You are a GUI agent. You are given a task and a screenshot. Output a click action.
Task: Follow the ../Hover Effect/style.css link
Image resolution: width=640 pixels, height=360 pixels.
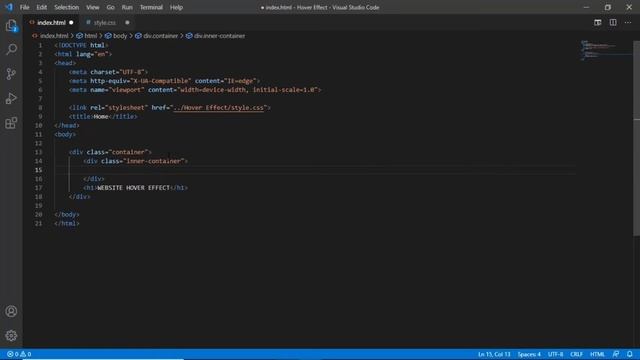coord(218,108)
